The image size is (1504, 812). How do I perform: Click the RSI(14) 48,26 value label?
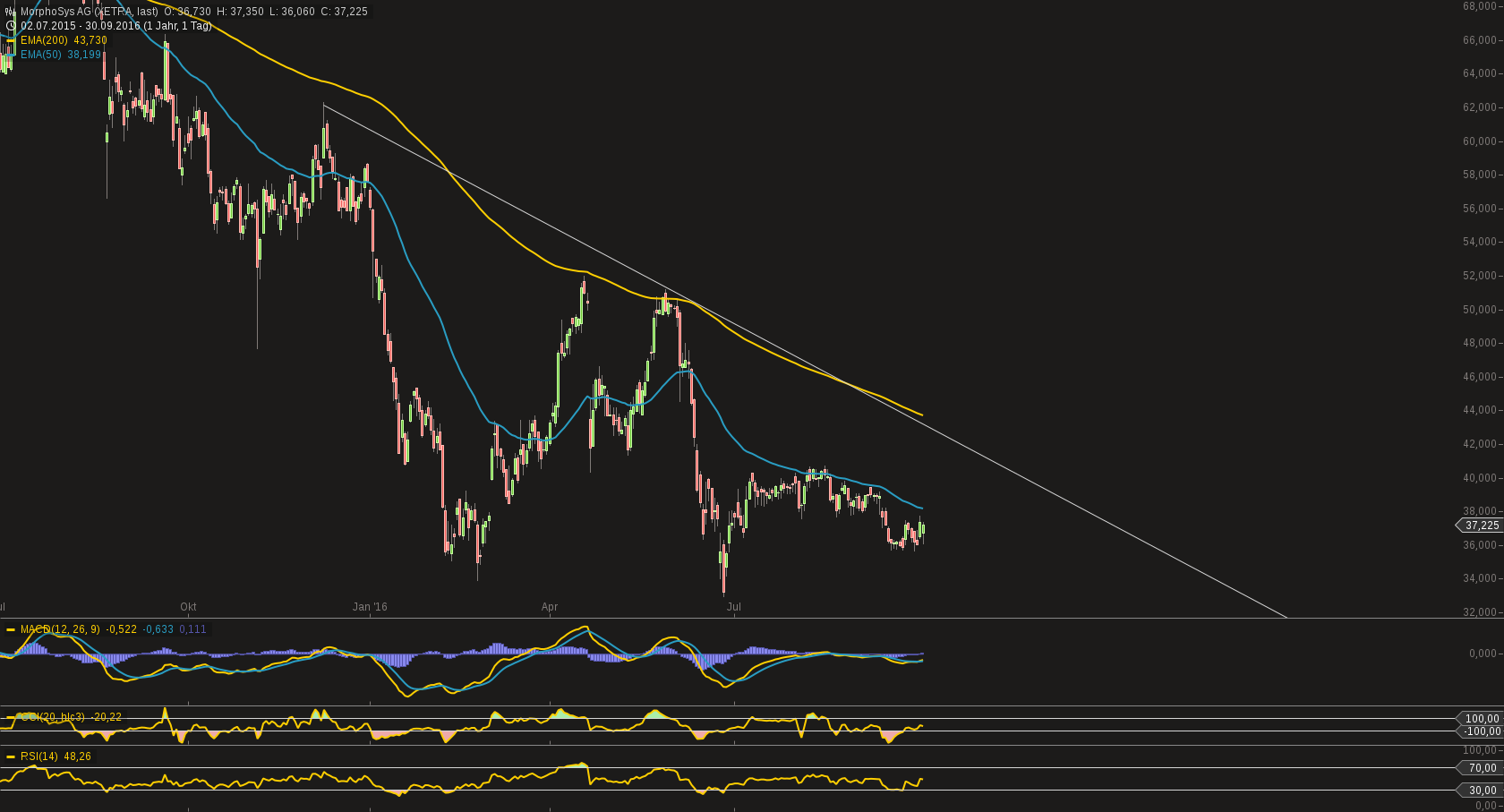click(x=54, y=756)
